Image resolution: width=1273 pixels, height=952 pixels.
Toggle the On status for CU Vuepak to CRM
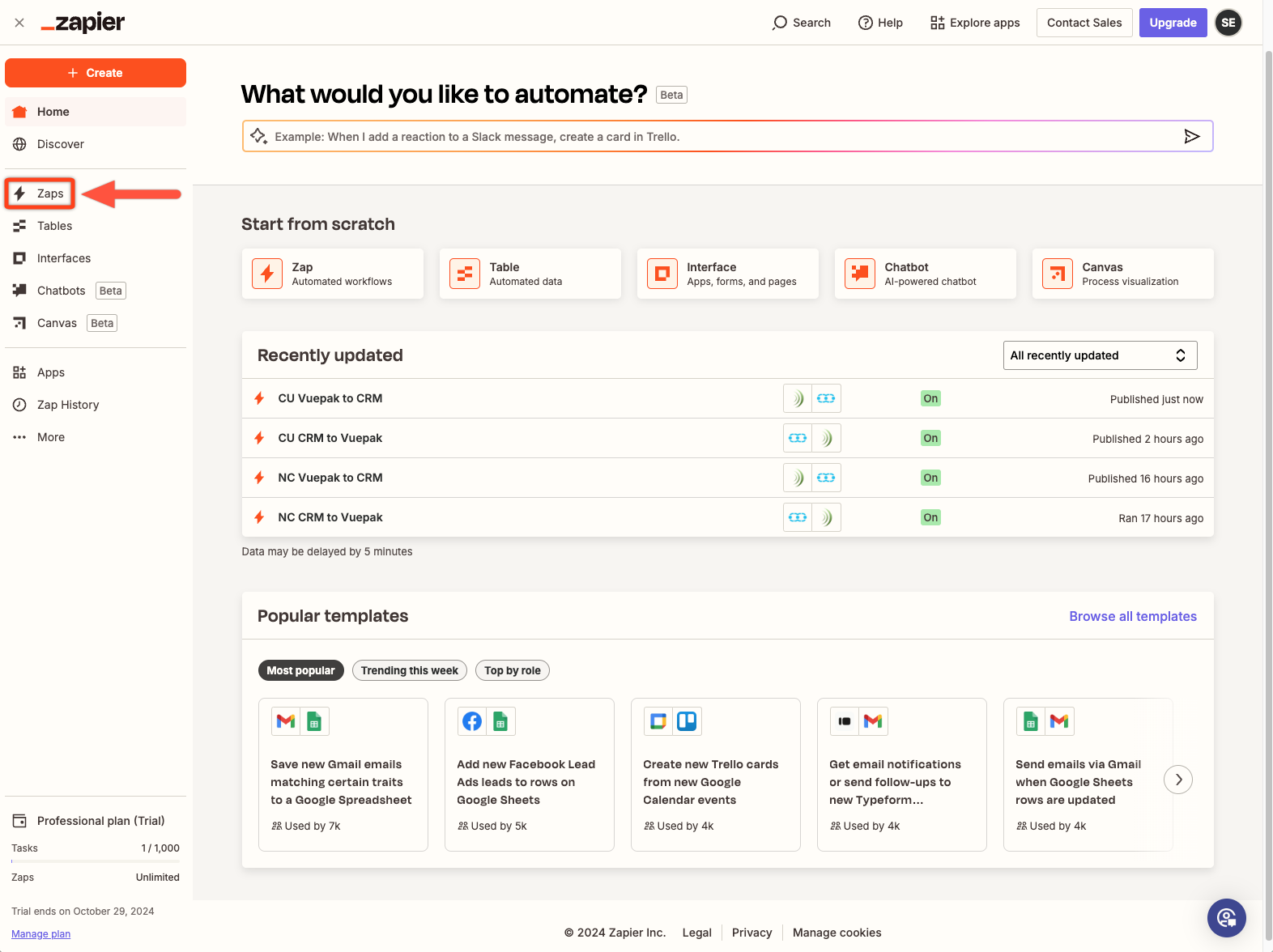pyautogui.click(x=930, y=398)
